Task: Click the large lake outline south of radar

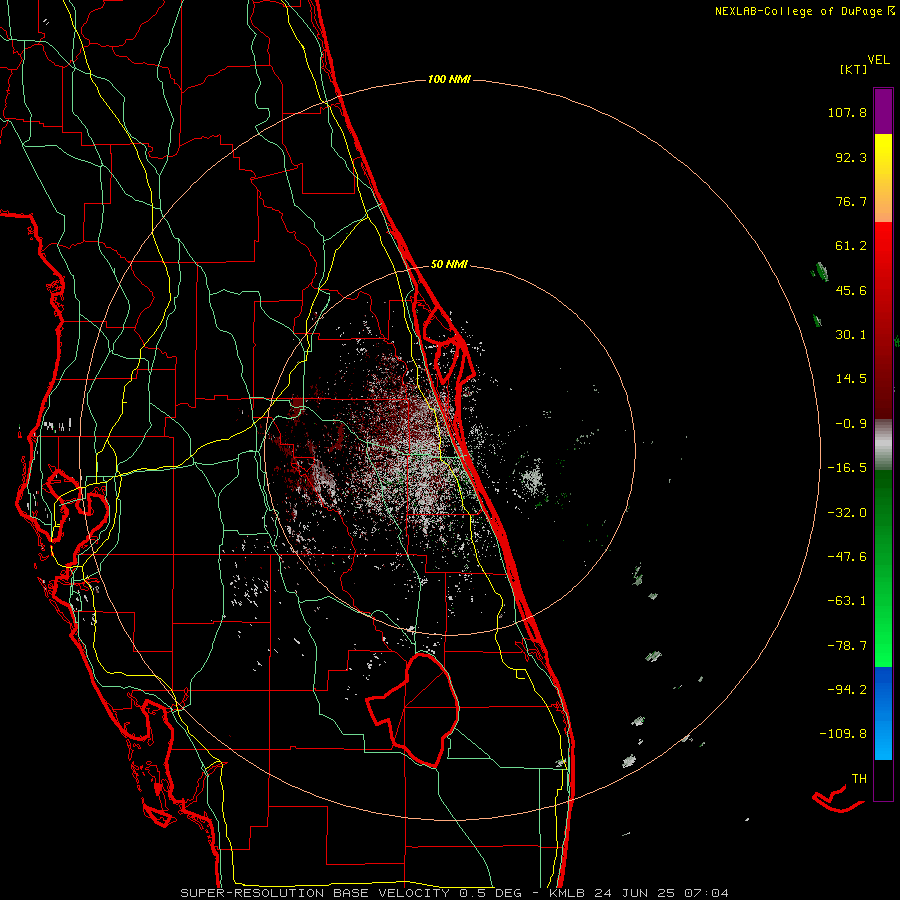Action: (413, 709)
